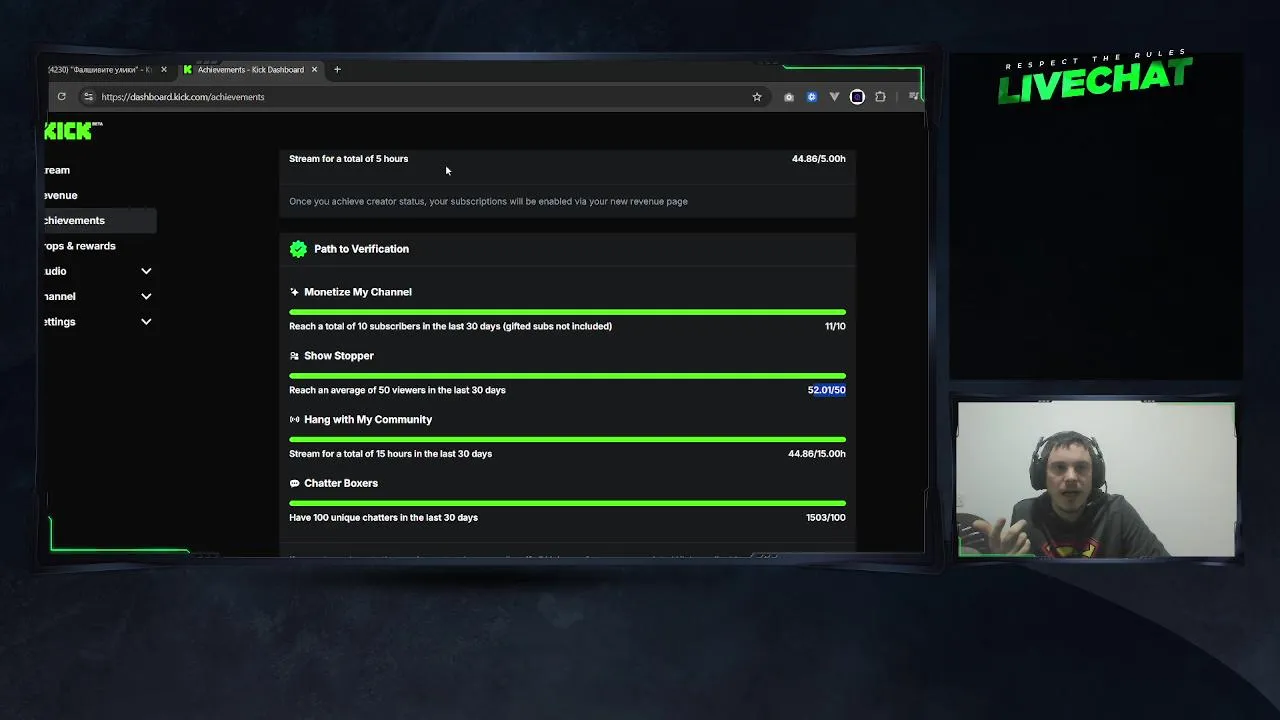Click the green verification badge icon

(298, 249)
